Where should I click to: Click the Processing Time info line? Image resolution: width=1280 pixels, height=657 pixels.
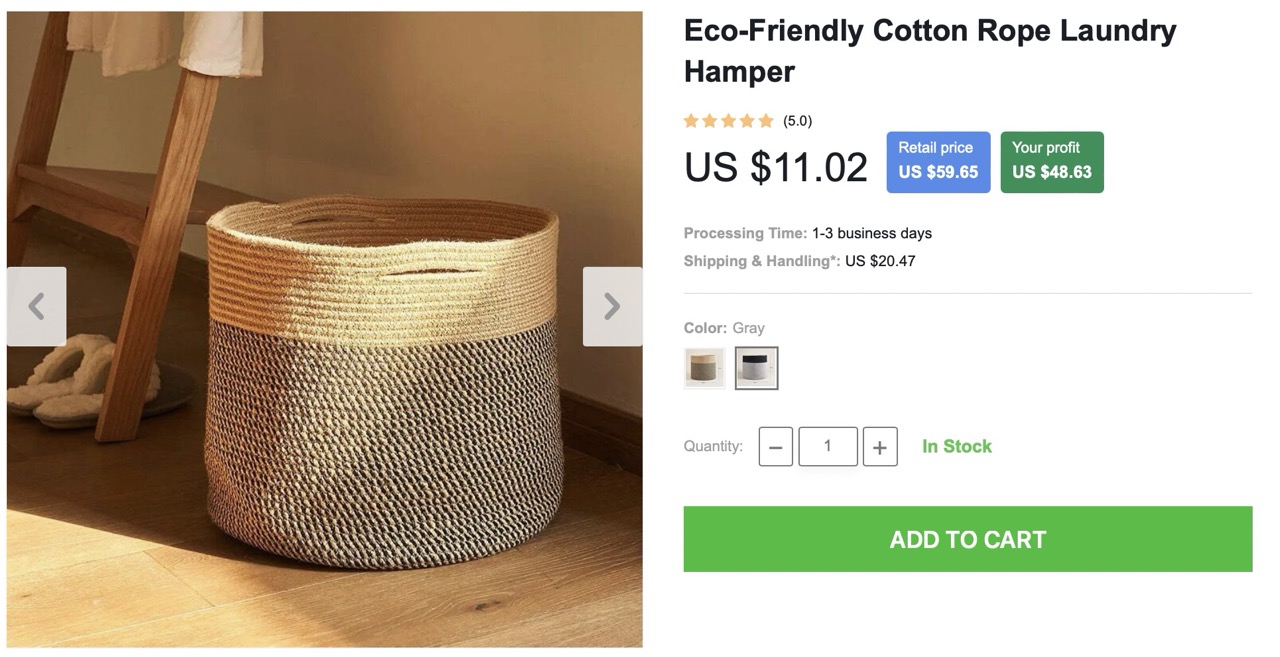click(807, 233)
